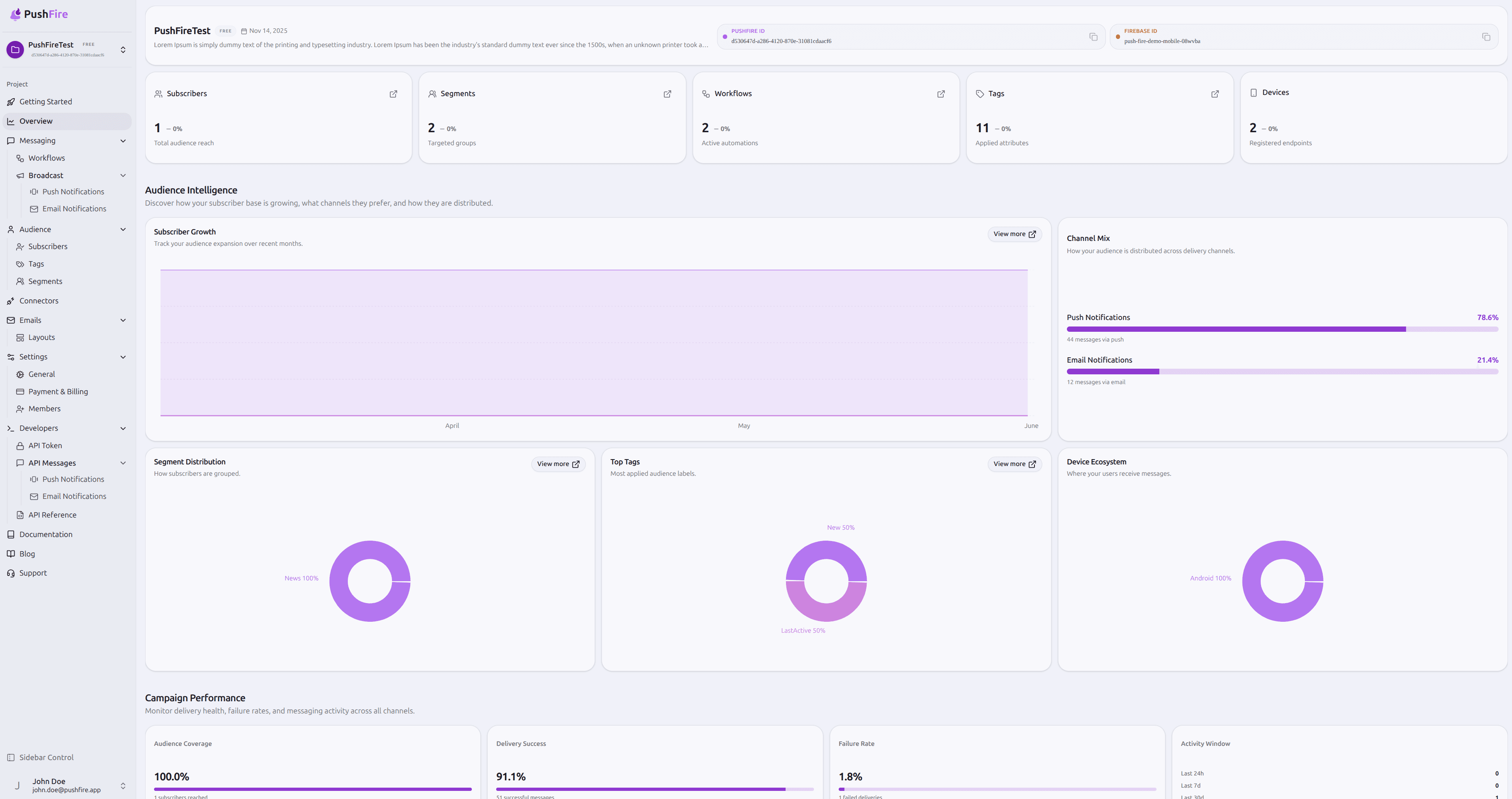The image size is (1512, 799).
Task: Open Push Notifications under API Messages
Action: click(78, 480)
